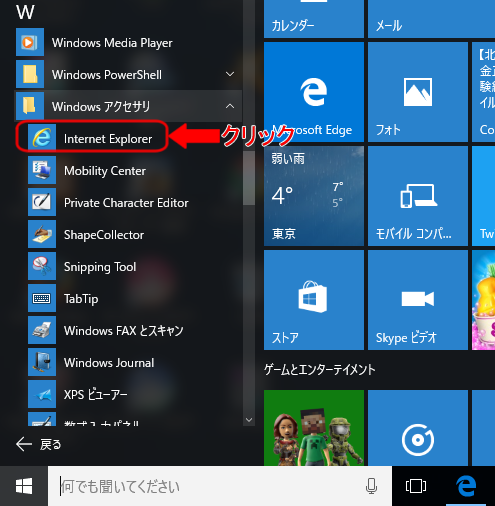Select the ShapeCollector label
This screenshot has height=506, width=495.
pyautogui.click(x=104, y=235)
